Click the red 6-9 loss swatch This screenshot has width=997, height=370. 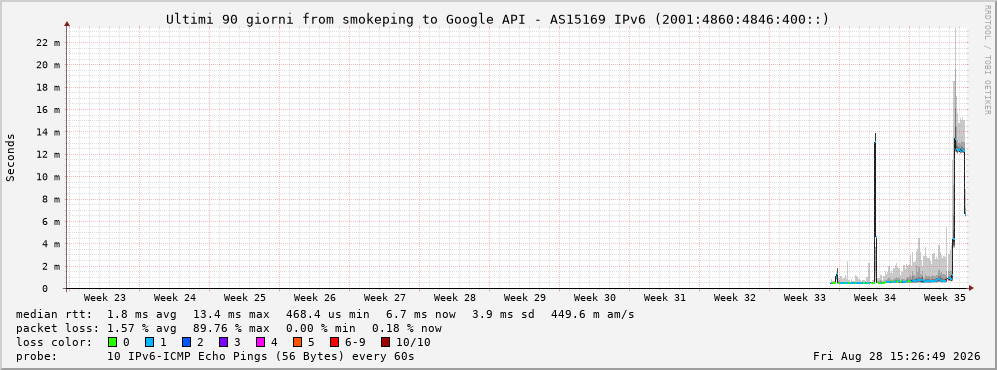pos(334,342)
